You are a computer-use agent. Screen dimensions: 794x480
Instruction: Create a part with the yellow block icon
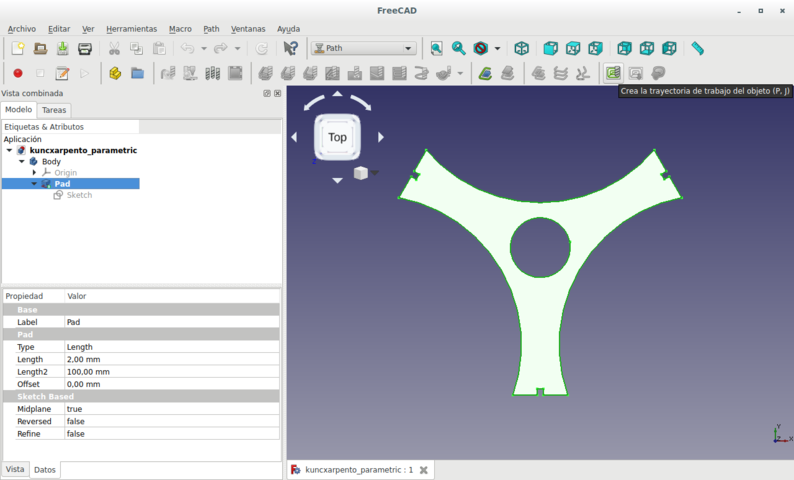click(x=115, y=73)
